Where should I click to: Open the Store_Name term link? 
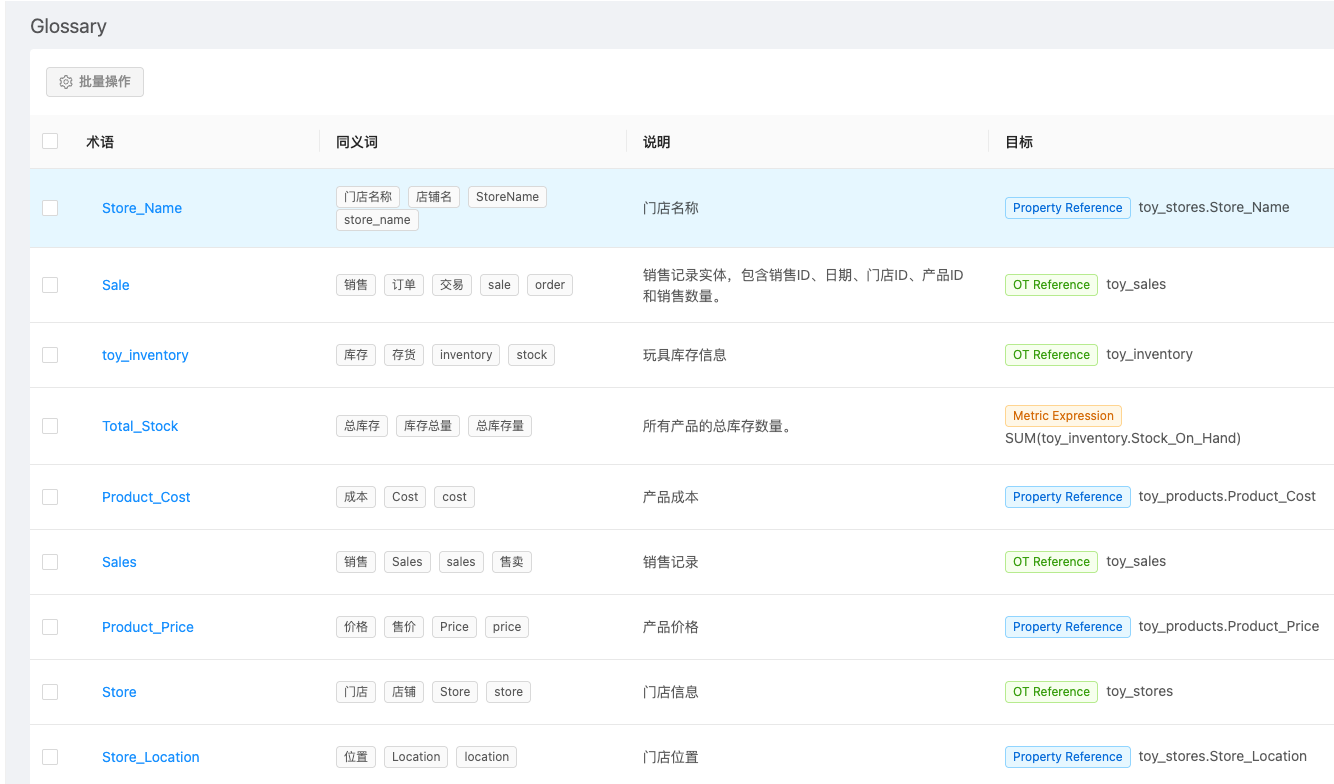pyautogui.click(x=142, y=208)
